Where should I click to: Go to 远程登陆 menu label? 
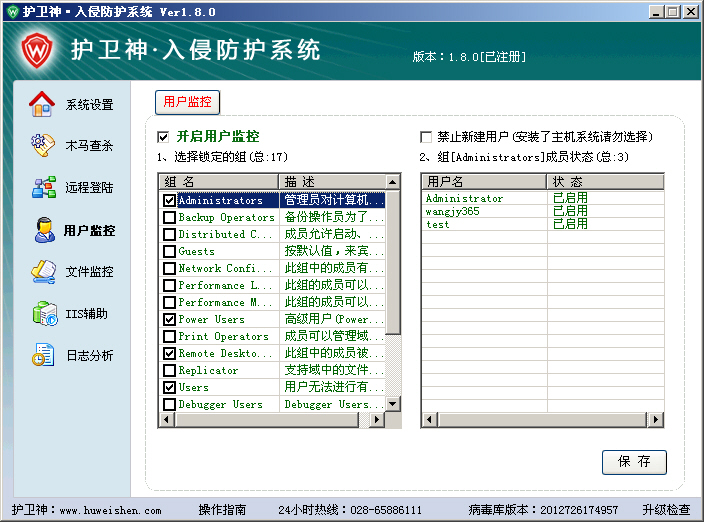(x=89, y=187)
